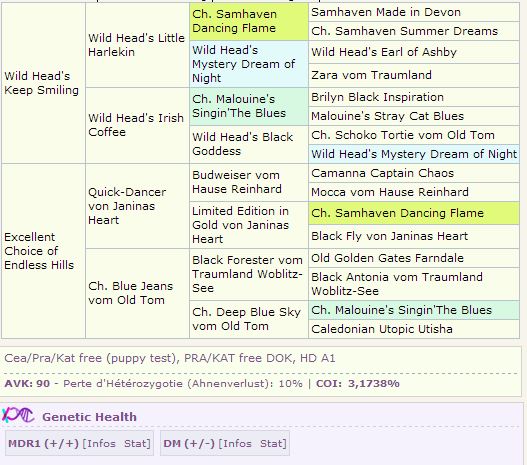The width and height of the screenshot is (527, 465).
Task: Open DM Infos link
Action: coord(237,443)
